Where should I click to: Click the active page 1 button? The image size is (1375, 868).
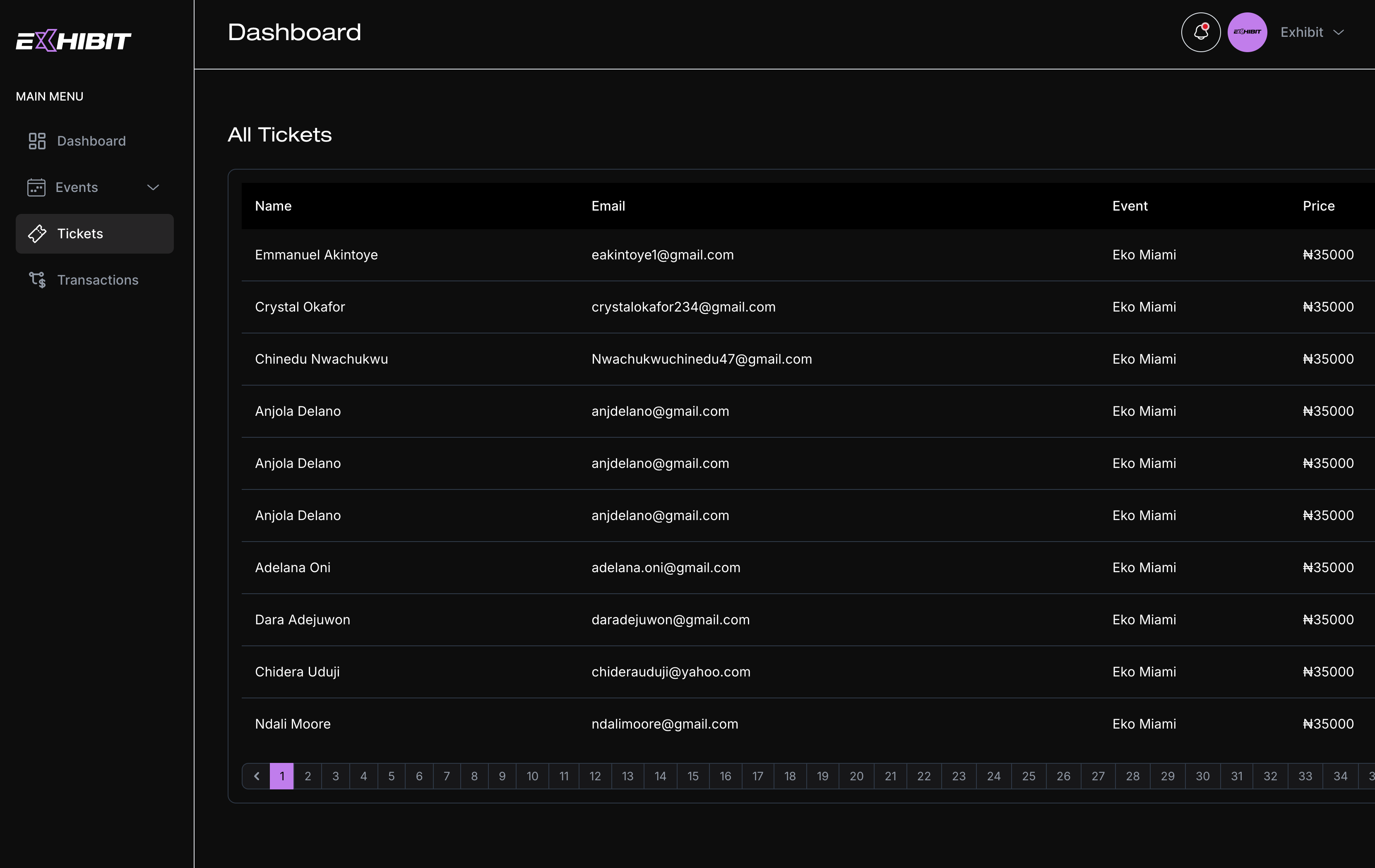tap(282, 776)
